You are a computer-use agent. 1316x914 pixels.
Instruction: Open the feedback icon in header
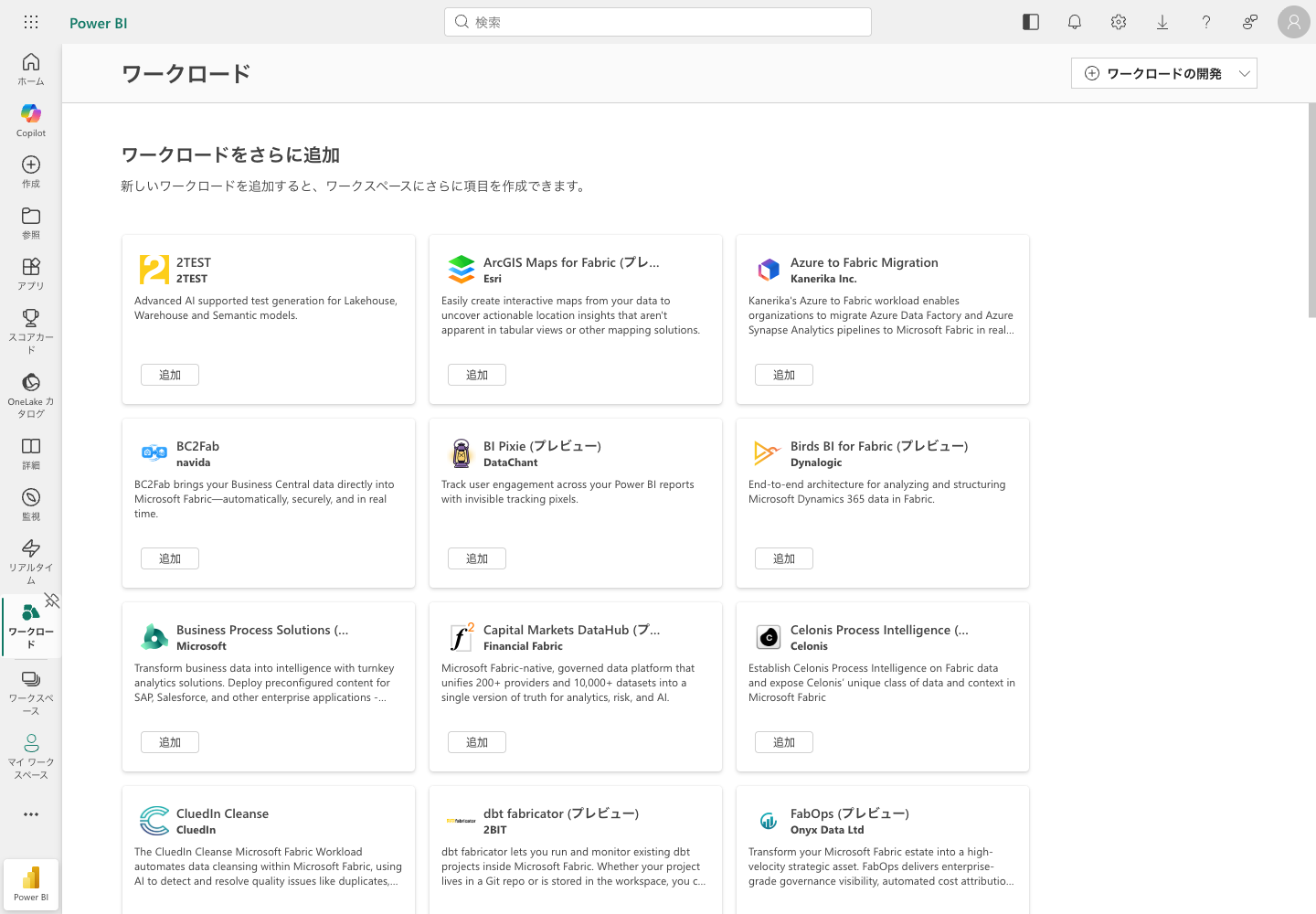point(1250,22)
